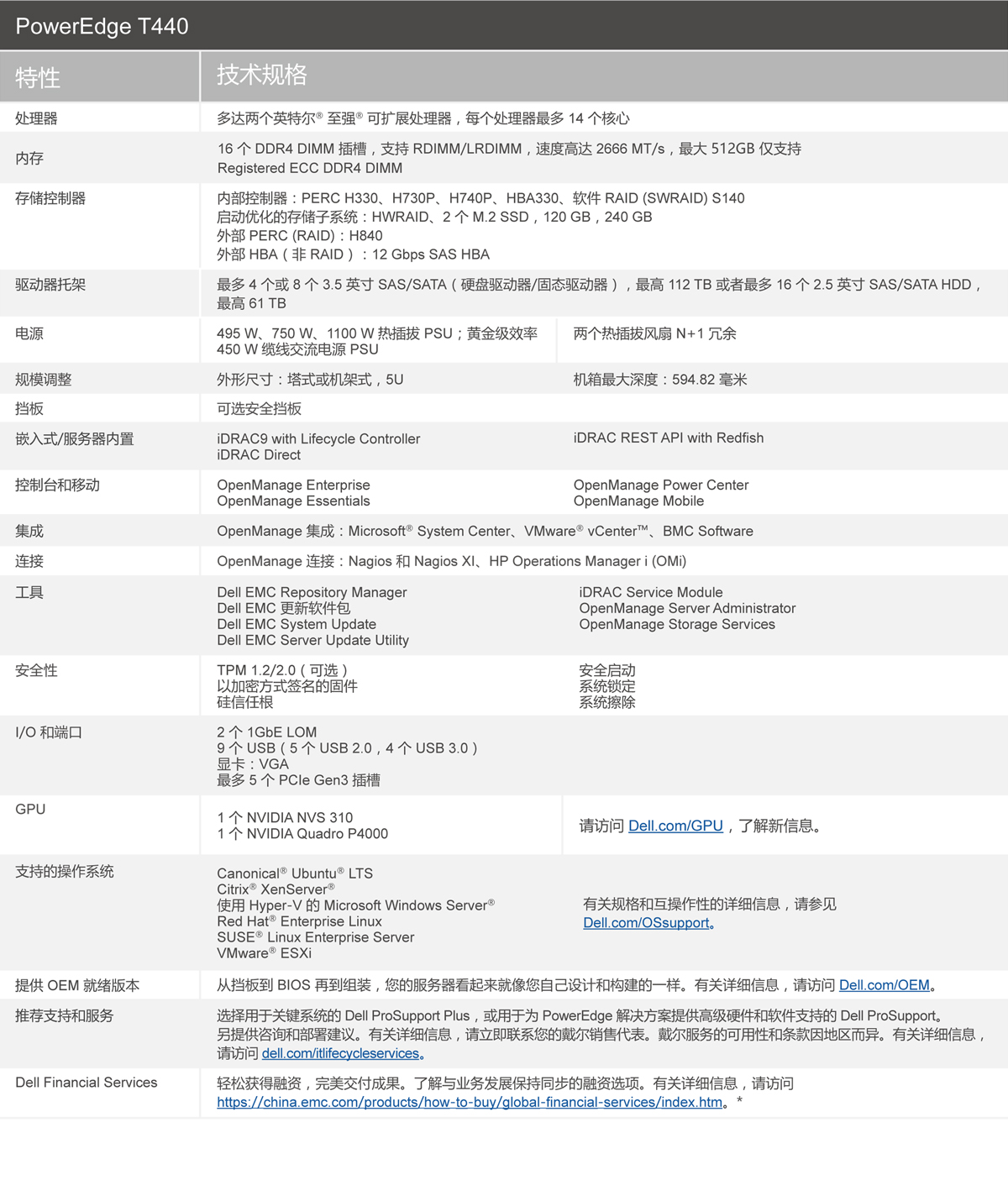
Task: Select the 安全性 row label
Action: (x=34, y=670)
